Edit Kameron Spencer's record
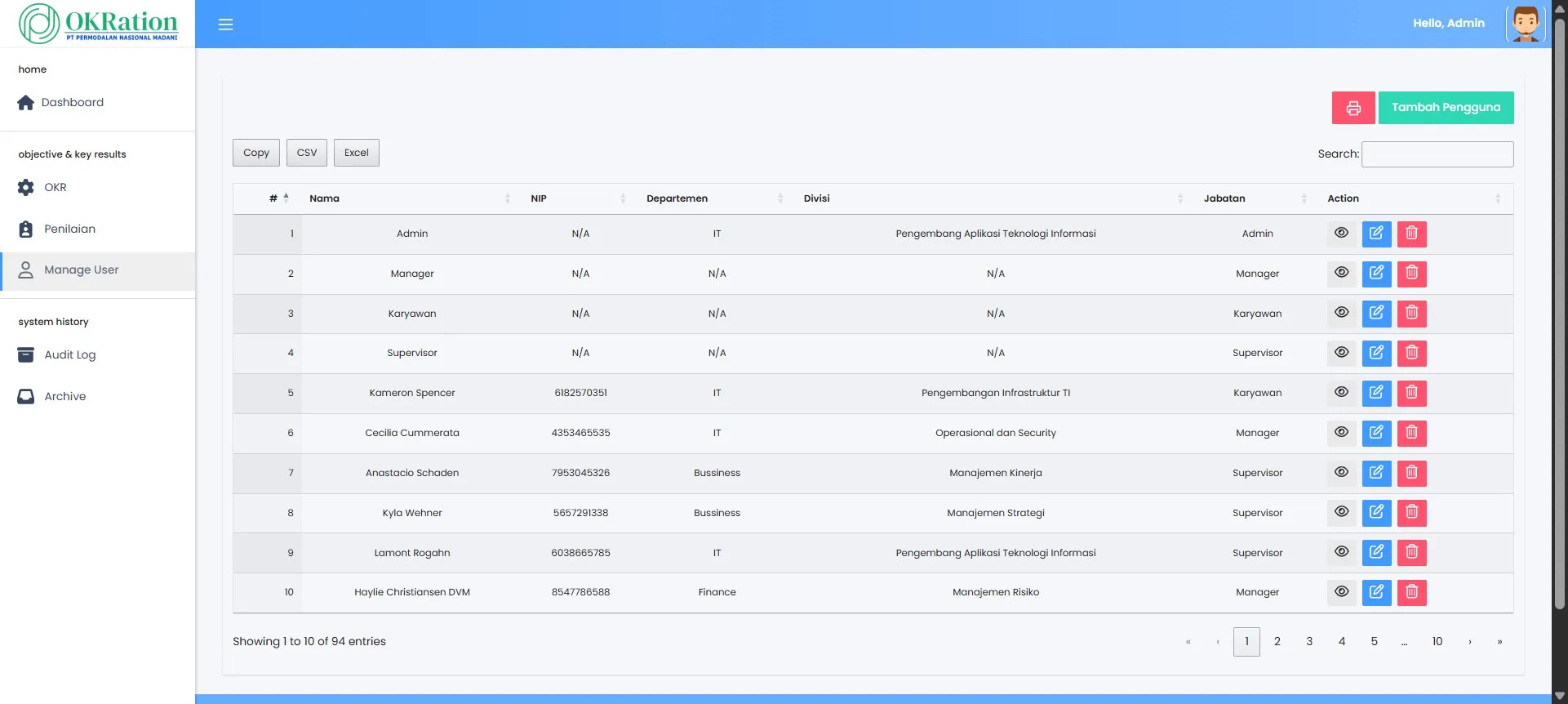Image resolution: width=1568 pixels, height=704 pixels. (1376, 393)
